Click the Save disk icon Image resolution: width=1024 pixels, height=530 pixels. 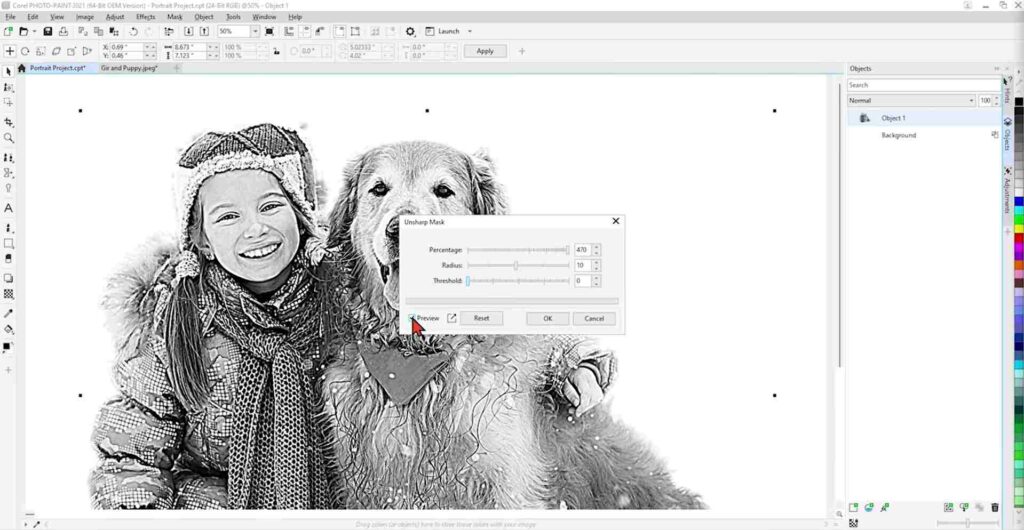(x=48, y=31)
